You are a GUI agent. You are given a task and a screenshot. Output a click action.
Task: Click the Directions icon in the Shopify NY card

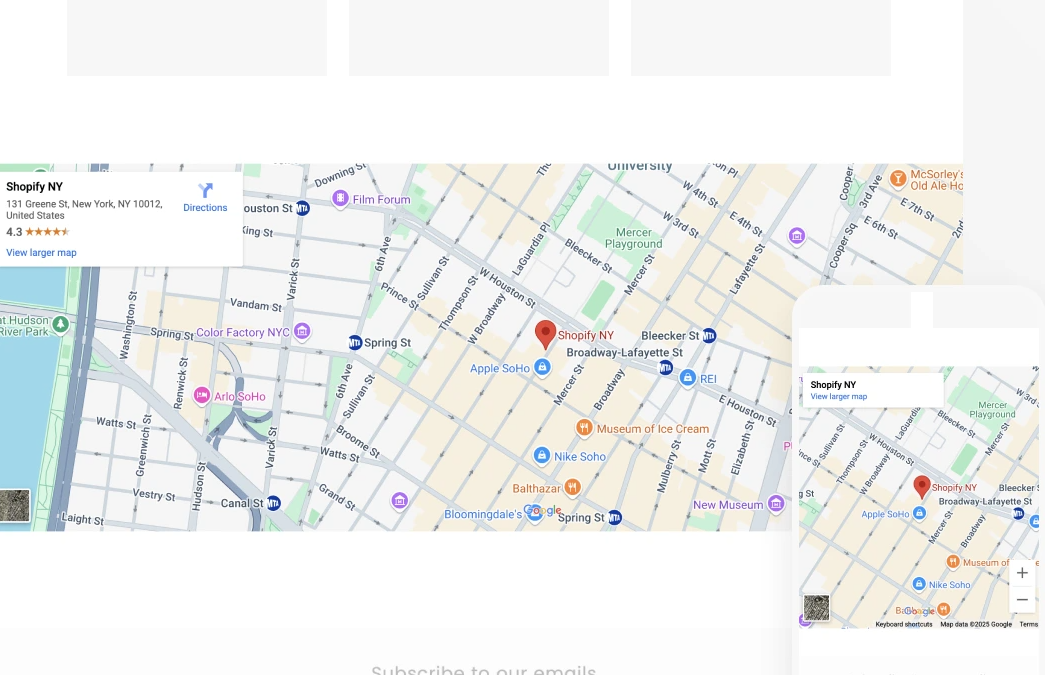205,191
